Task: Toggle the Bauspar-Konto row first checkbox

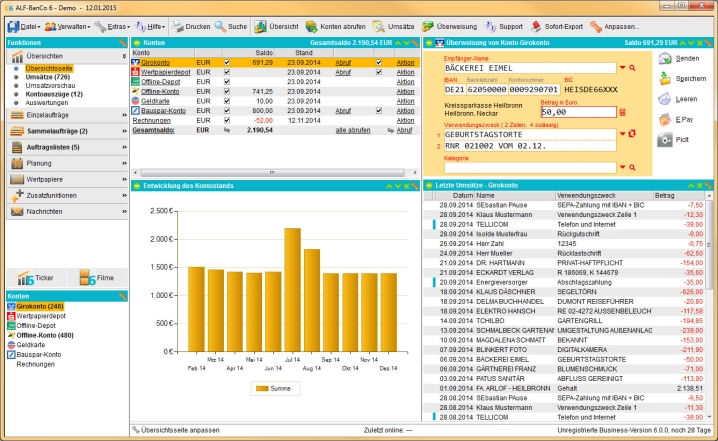Action: pos(228,111)
